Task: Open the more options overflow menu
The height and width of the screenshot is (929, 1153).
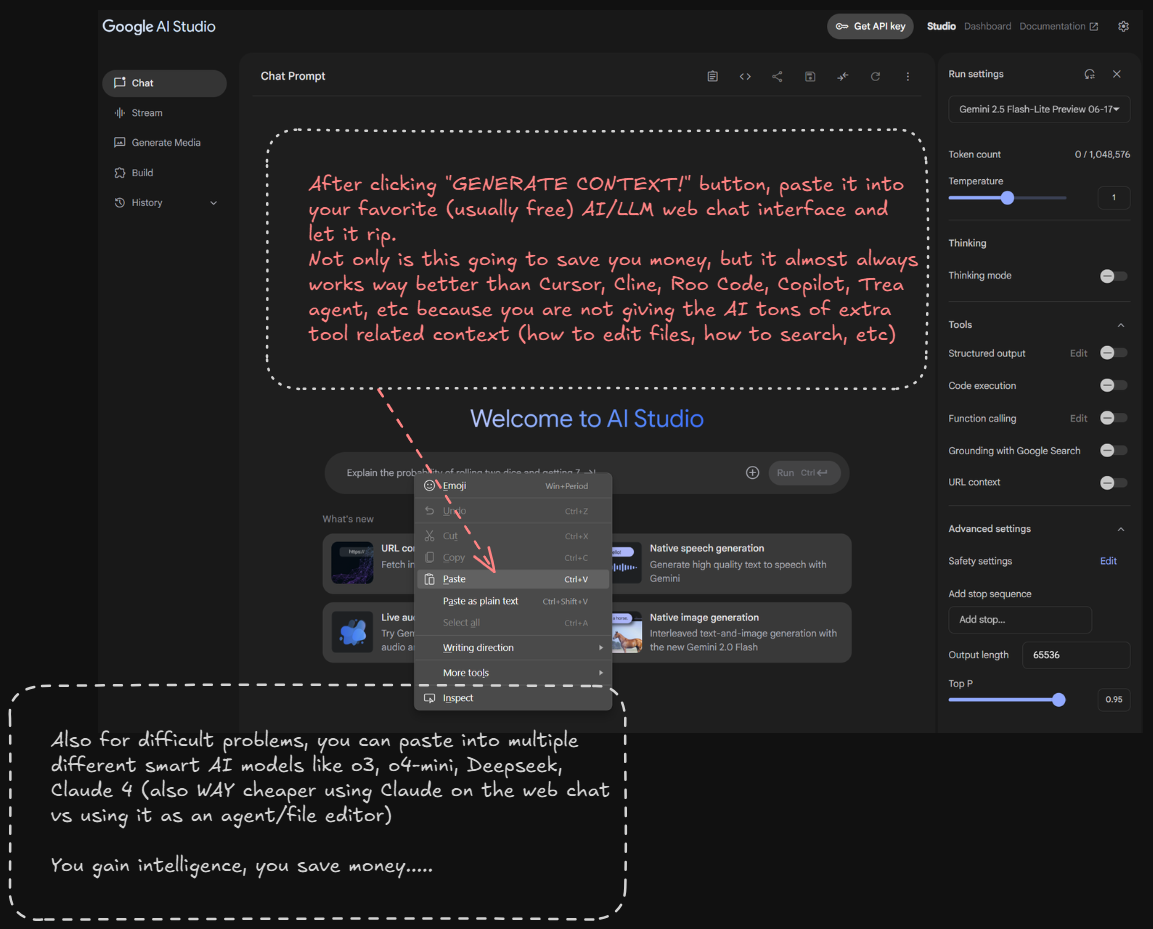Action: tap(907, 76)
